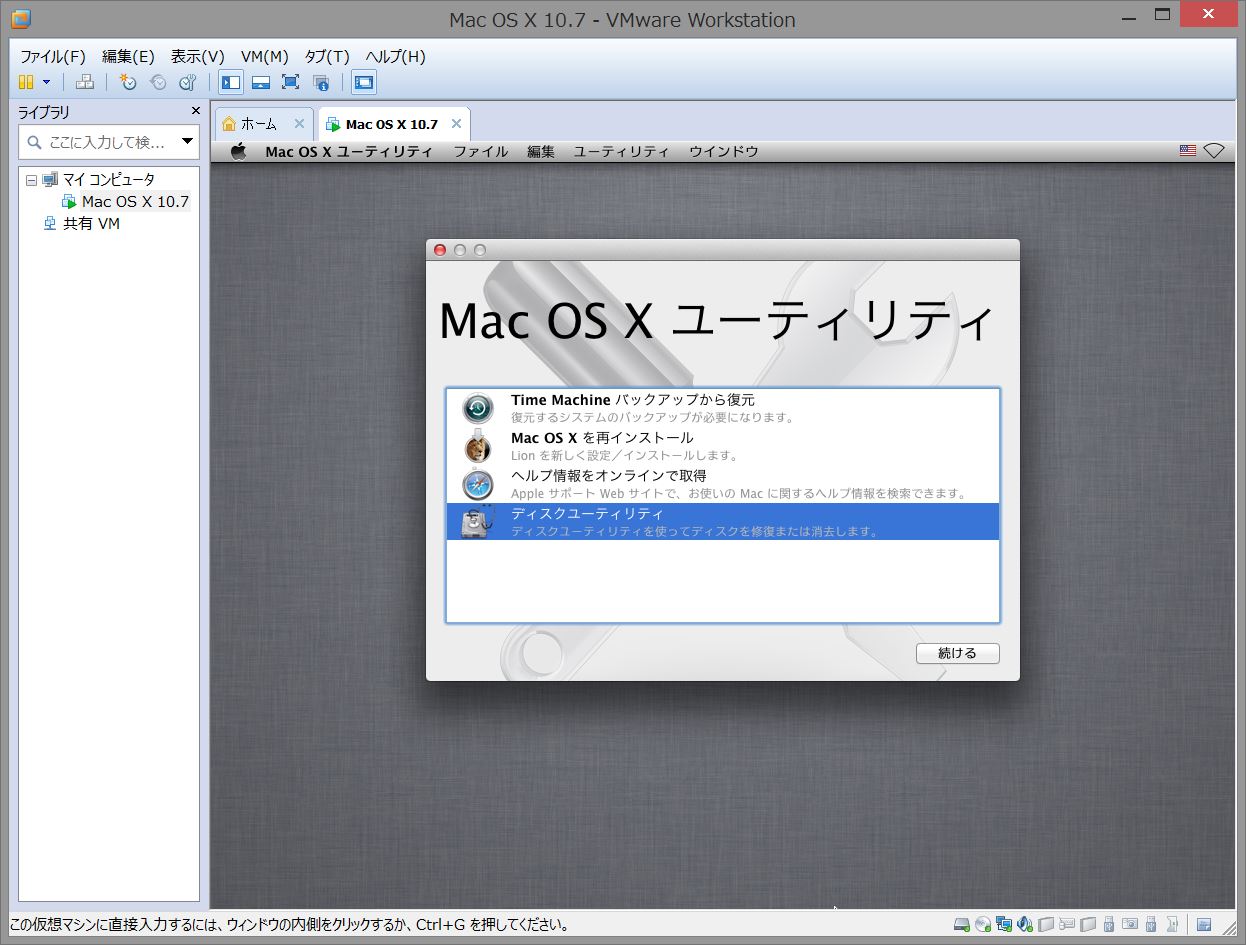
Task: Take a snapshot of this virtual machine
Action: [x=128, y=82]
